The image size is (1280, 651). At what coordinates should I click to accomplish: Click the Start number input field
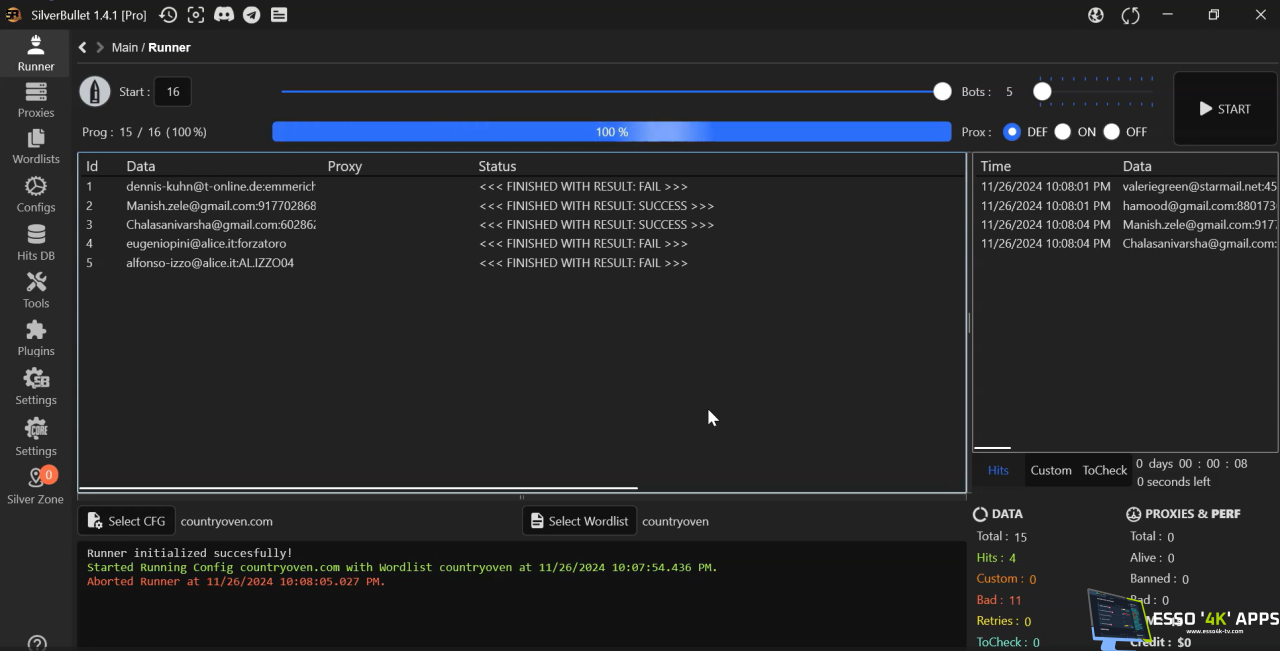click(x=172, y=92)
